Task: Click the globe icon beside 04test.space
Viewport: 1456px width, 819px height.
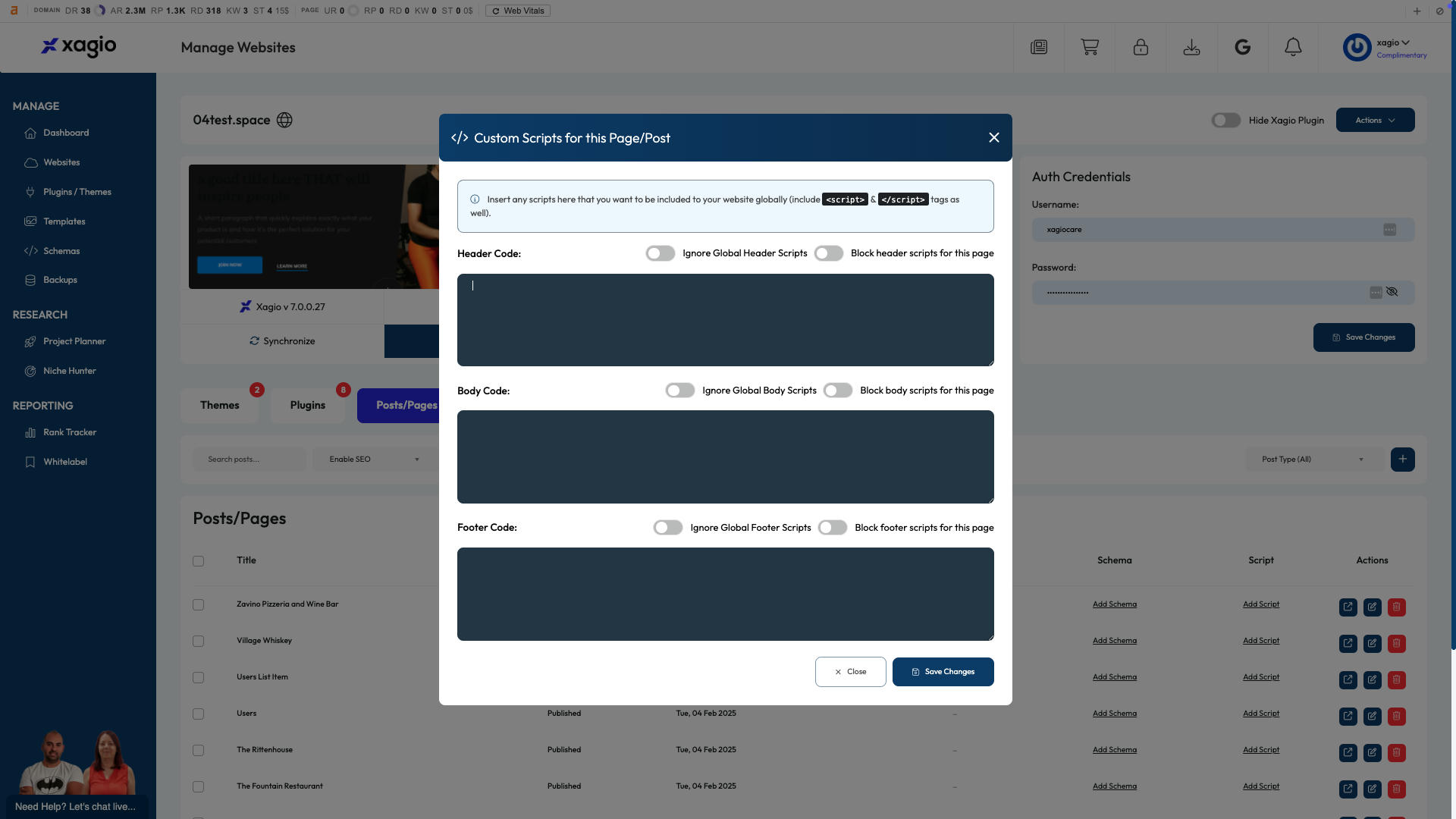Action: pyautogui.click(x=284, y=120)
